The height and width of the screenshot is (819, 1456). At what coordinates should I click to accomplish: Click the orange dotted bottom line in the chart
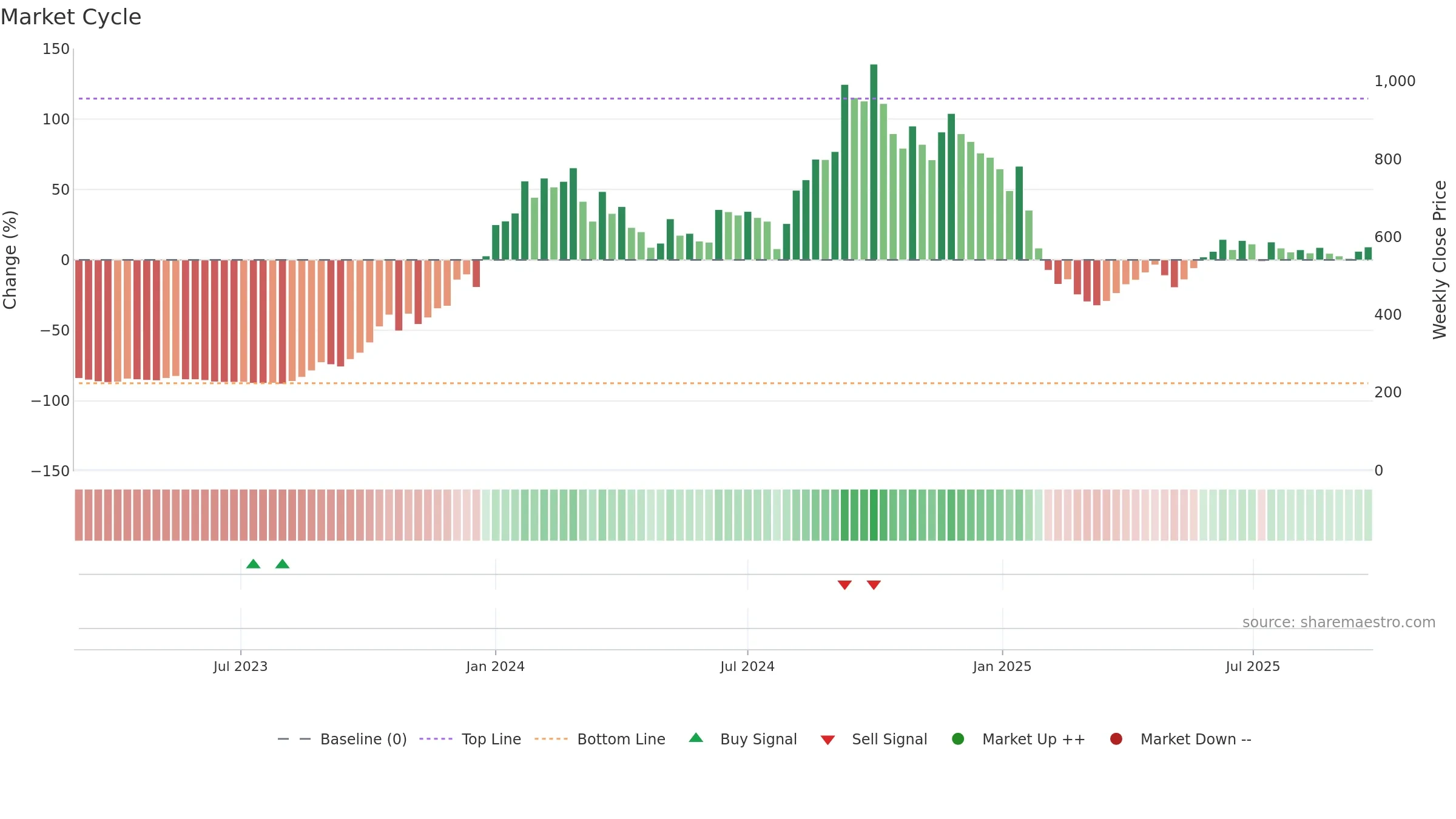tap(723, 383)
